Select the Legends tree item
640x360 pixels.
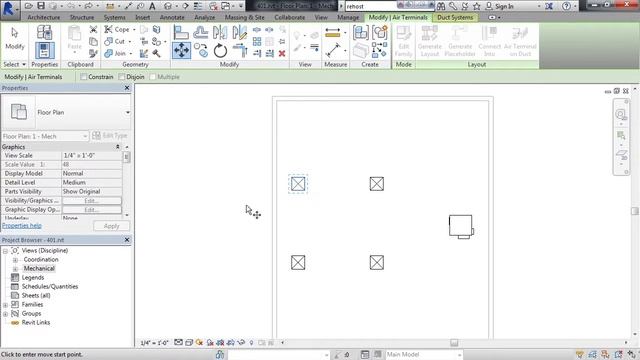coord(33,278)
